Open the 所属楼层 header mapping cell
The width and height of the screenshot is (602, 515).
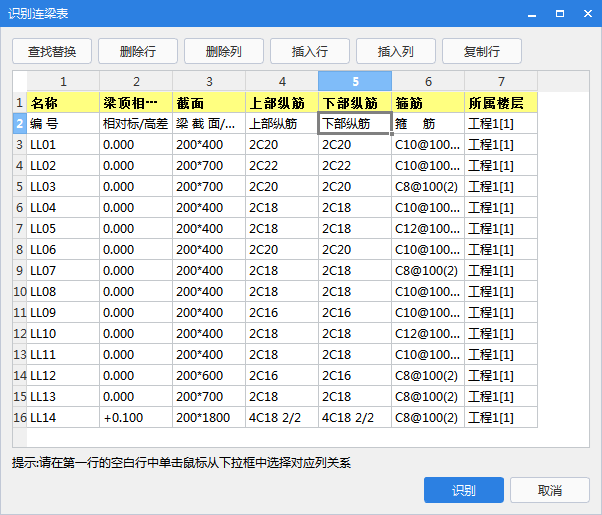[500, 102]
